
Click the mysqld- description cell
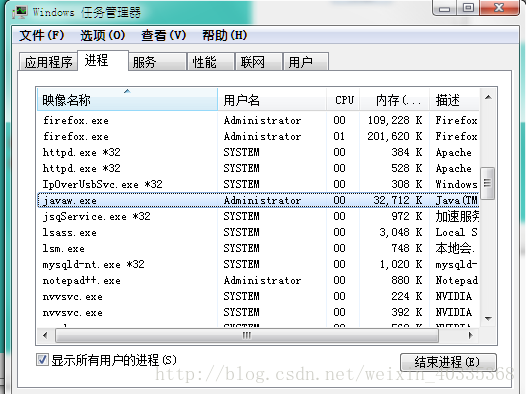point(456,265)
